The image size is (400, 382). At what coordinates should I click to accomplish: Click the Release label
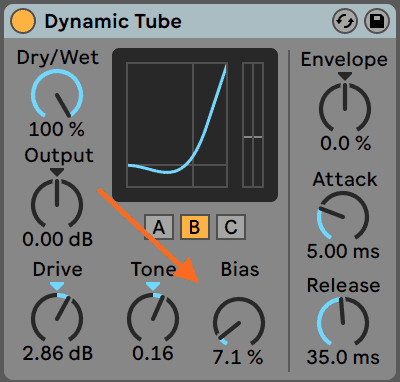point(343,286)
